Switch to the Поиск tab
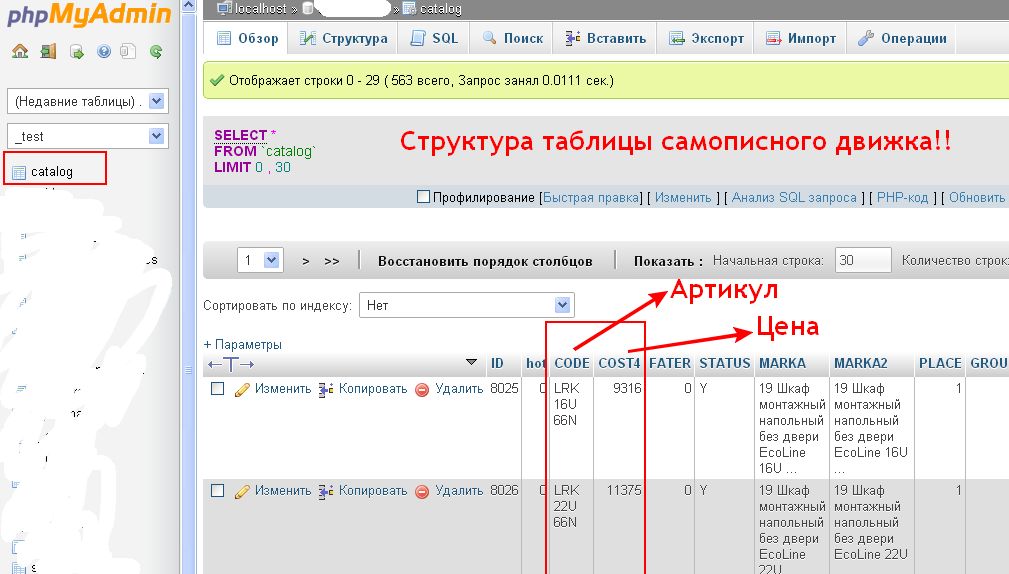The image size is (1009, 574). [x=513, y=38]
